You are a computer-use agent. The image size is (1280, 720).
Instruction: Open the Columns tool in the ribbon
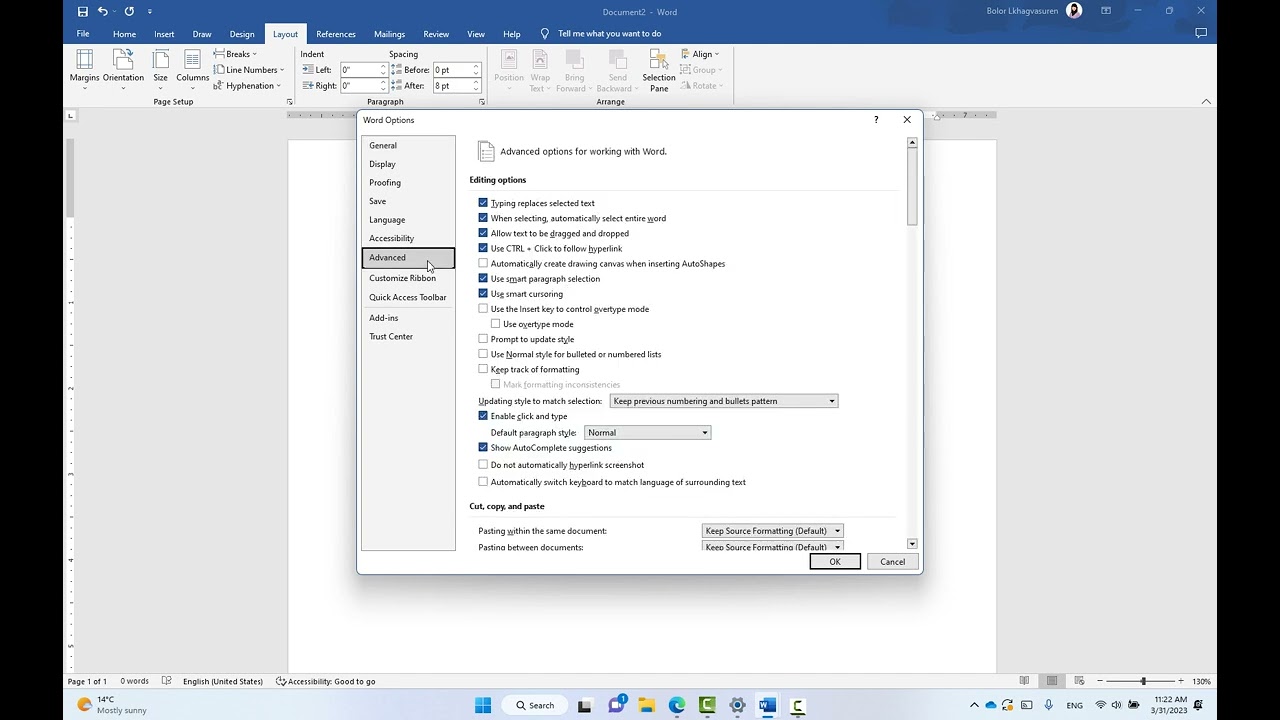(192, 69)
